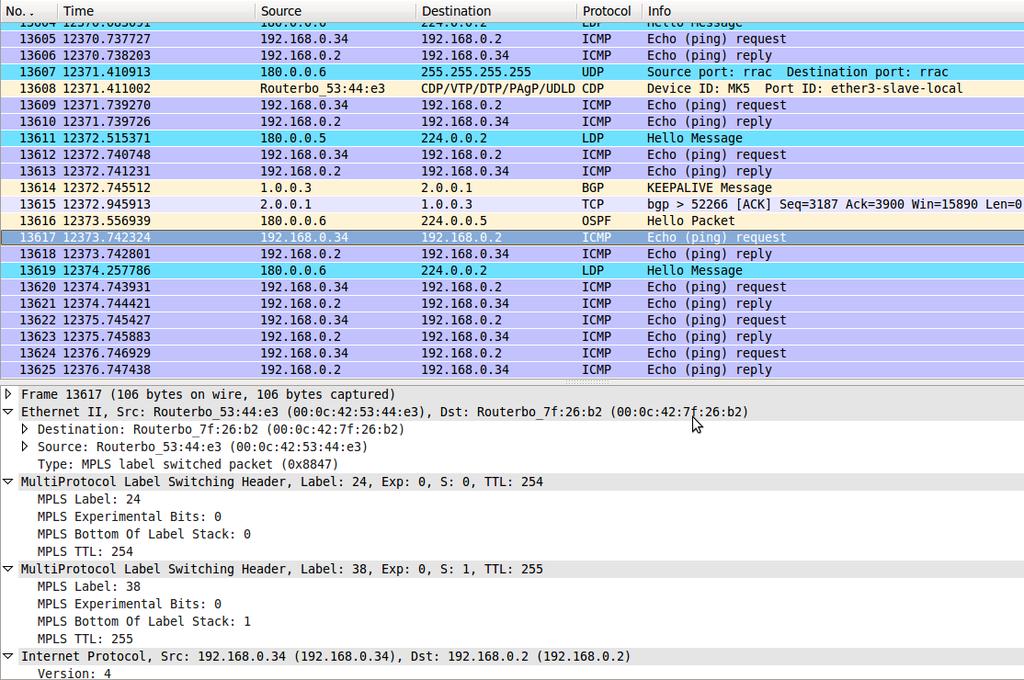Select packet 13611 LDP Hello from 180.0.0.5
This screenshot has width=1024, height=680.
[512, 138]
